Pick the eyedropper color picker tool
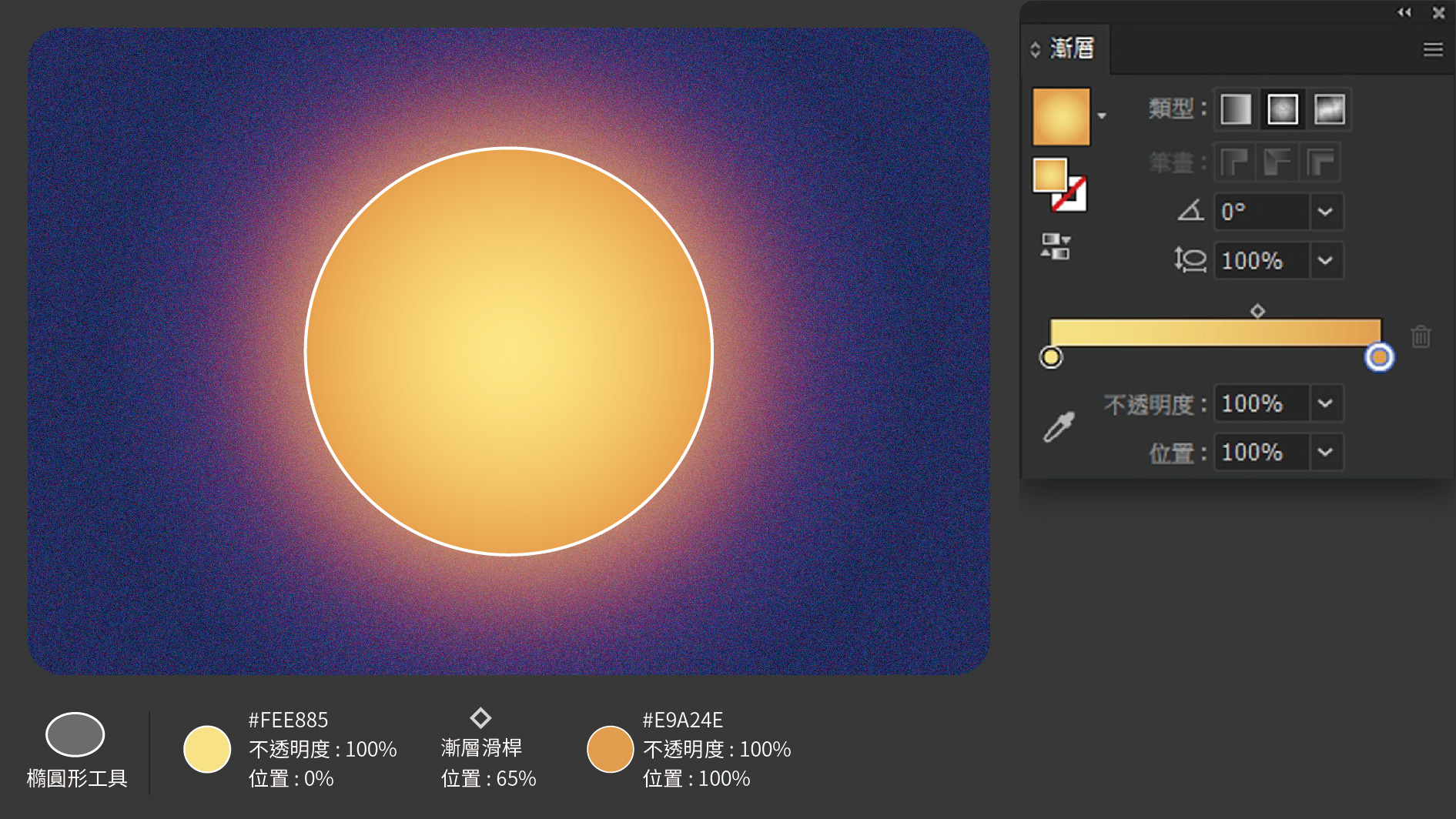The width and height of the screenshot is (1456, 819). 1059,426
